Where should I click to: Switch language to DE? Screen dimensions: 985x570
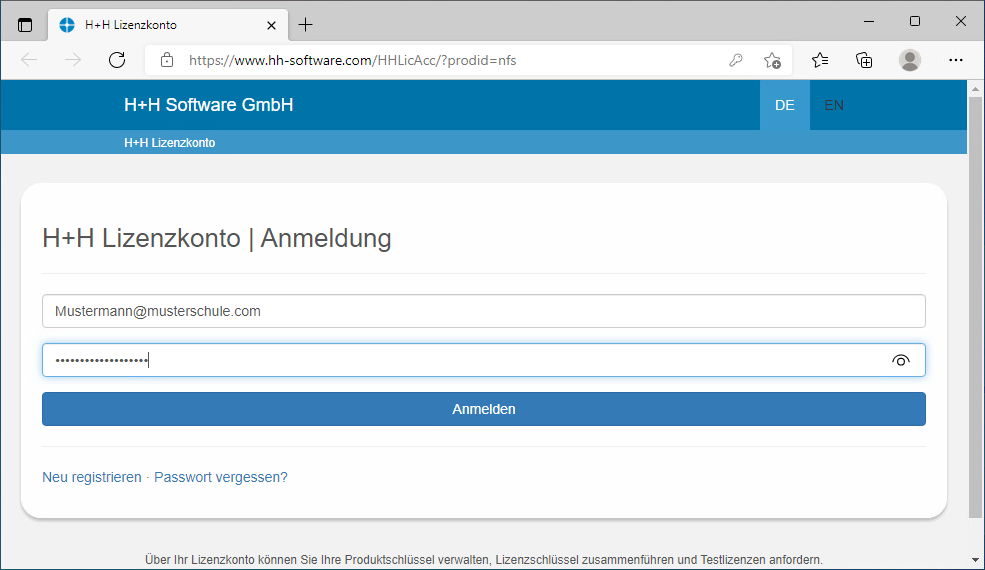tap(785, 105)
